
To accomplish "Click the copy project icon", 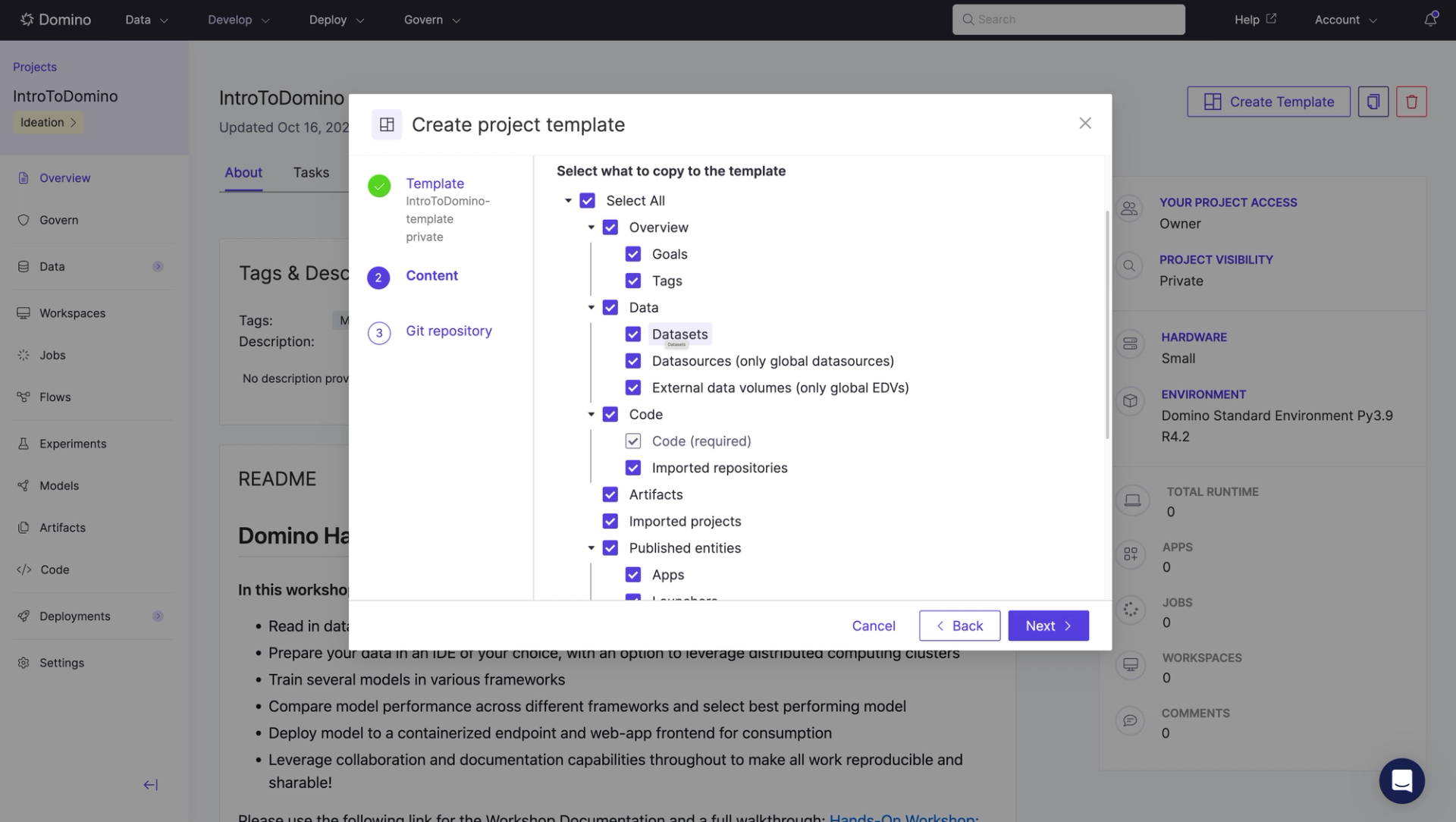I will [1373, 101].
